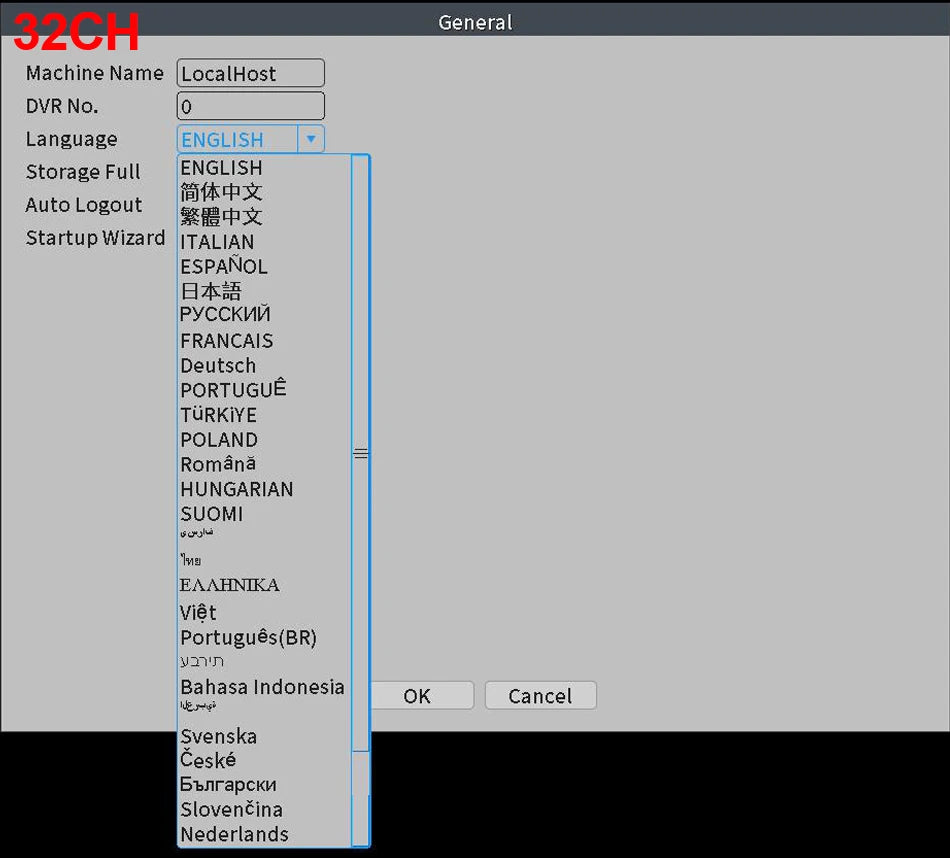Viewport: 950px width, 858px height.
Task: Click the OK button
Action: point(417,696)
